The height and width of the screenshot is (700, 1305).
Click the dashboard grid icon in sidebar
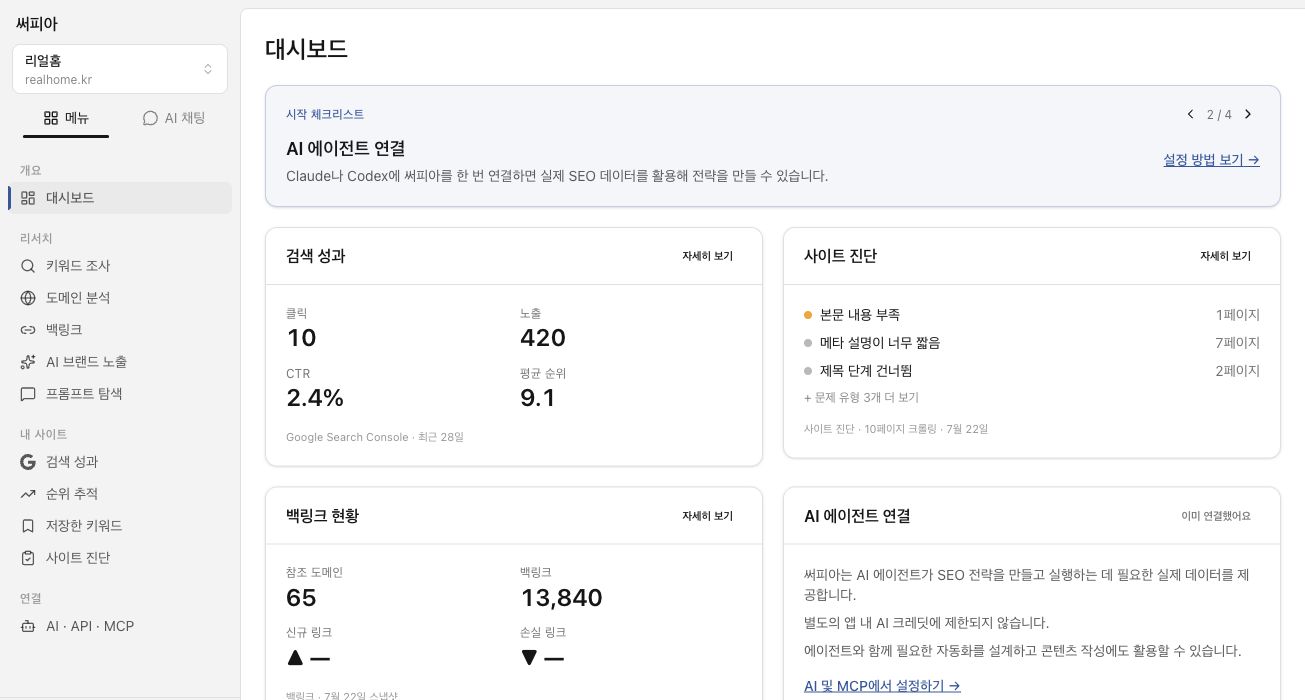[28, 198]
